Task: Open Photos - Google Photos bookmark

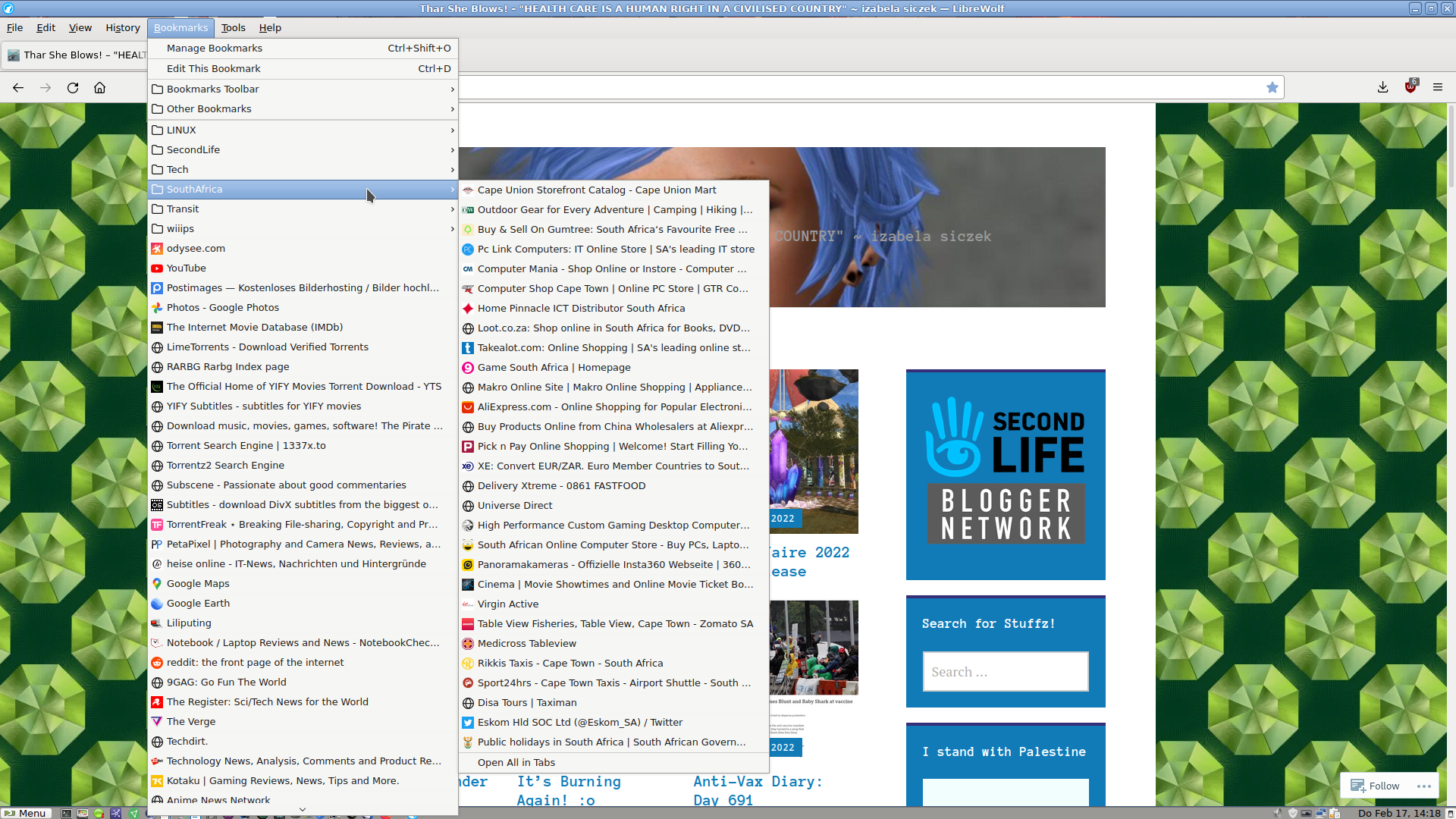Action: point(303,308)
